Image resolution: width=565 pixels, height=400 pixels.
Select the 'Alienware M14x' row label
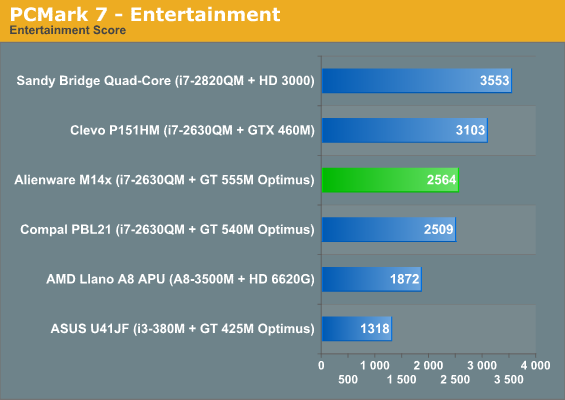click(x=164, y=180)
